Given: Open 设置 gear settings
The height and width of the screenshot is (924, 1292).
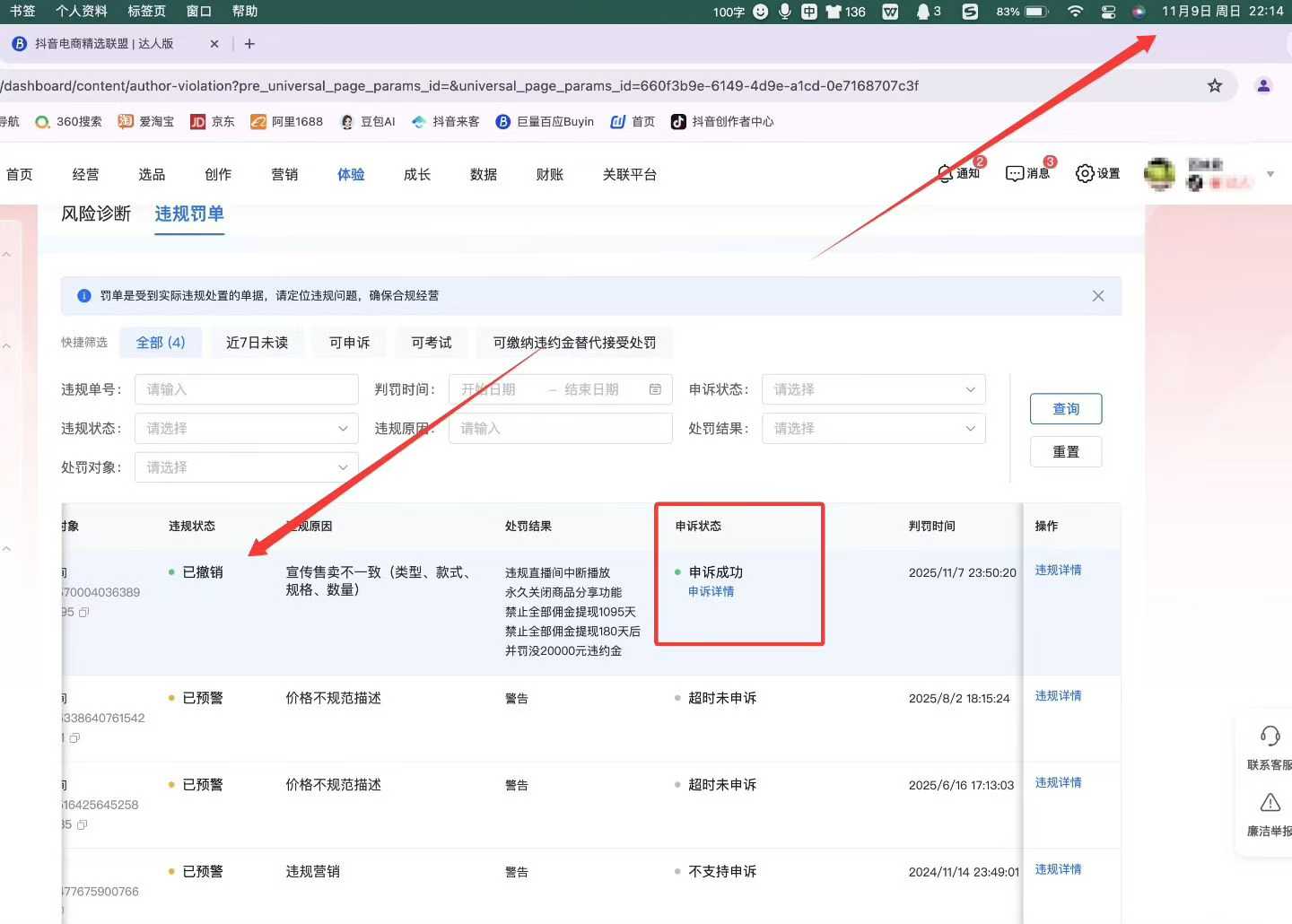Looking at the screenshot, I should click(x=1097, y=173).
